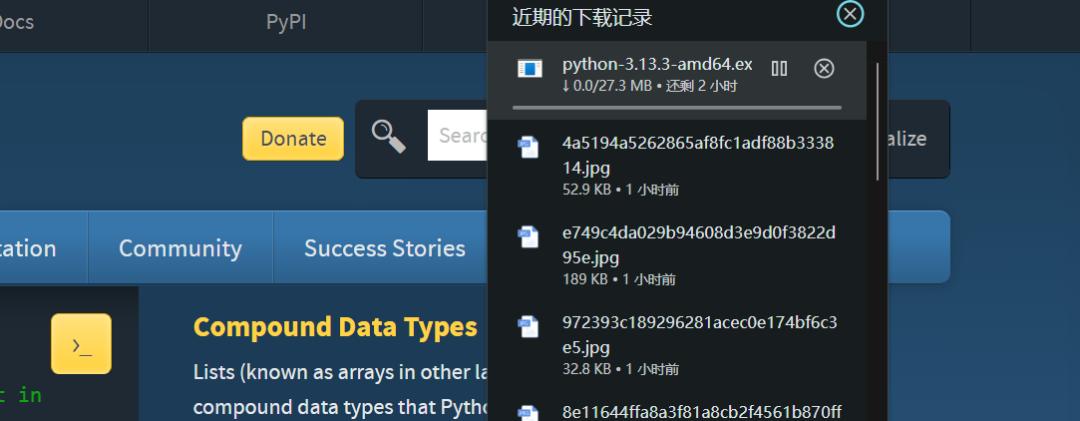1080x421 pixels.
Task: Click the downloads panel vertical scrollbar
Action: tap(878, 122)
